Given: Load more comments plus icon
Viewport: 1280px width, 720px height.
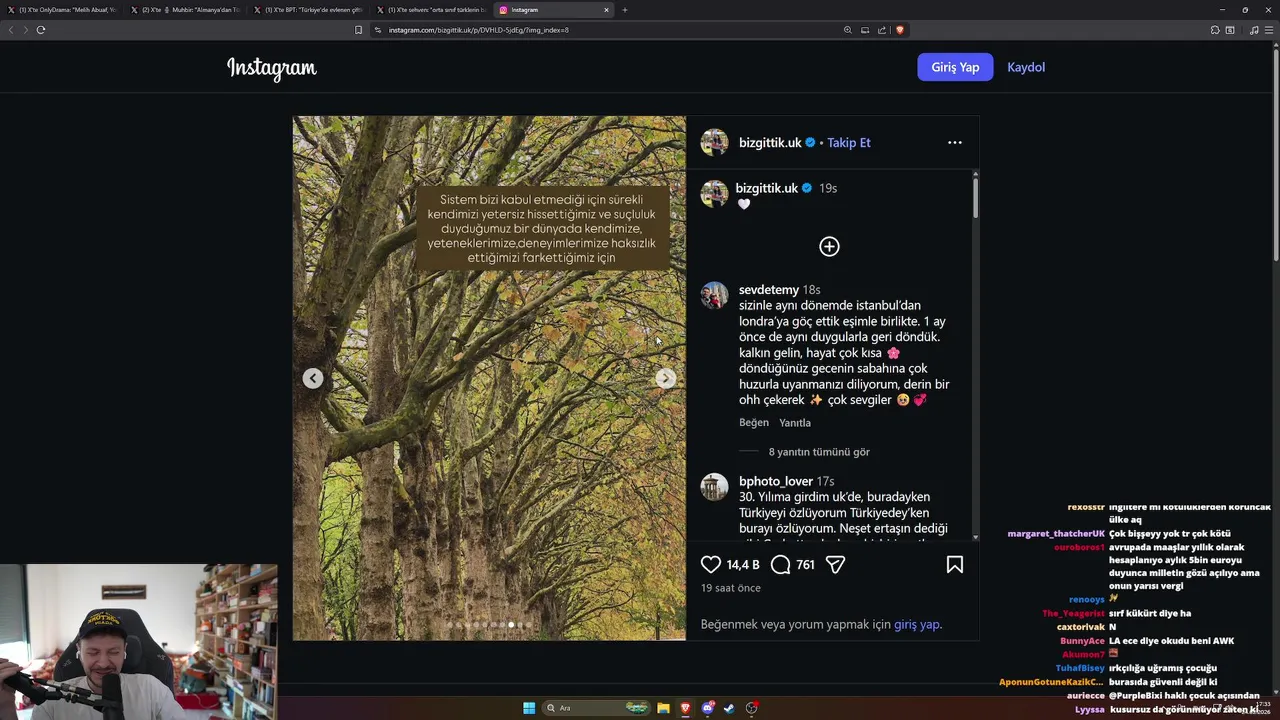Looking at the screenshot, I should click(x=829, y=247).
